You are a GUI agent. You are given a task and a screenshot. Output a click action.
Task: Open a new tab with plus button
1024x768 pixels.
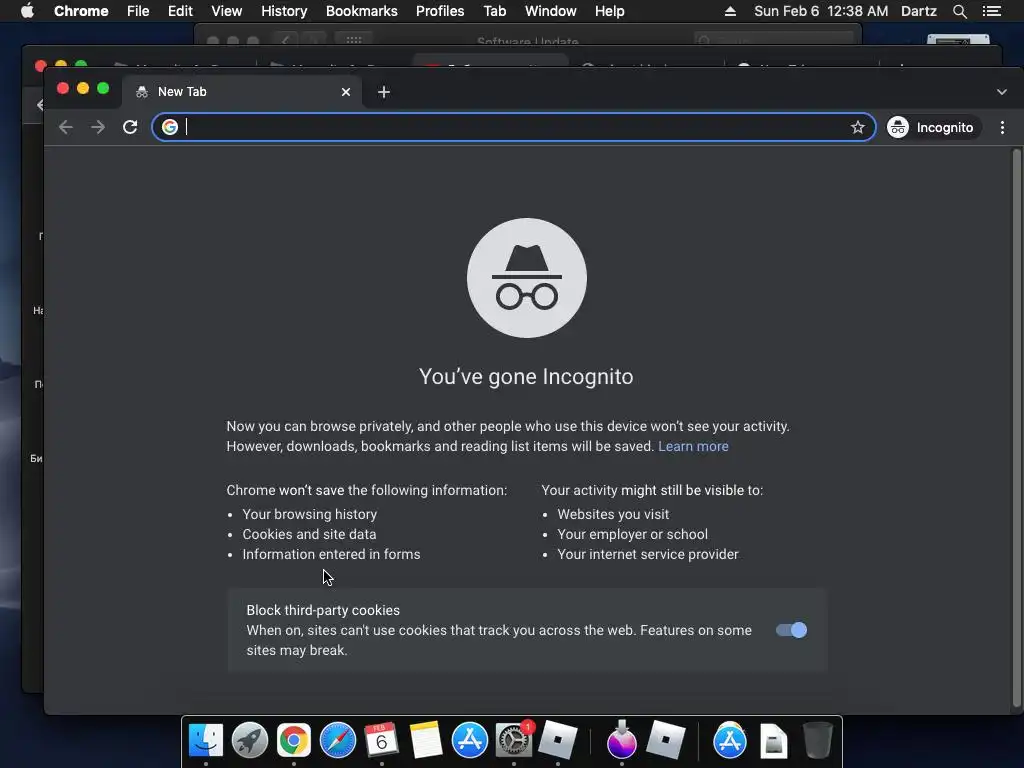(x=384, y=92)
